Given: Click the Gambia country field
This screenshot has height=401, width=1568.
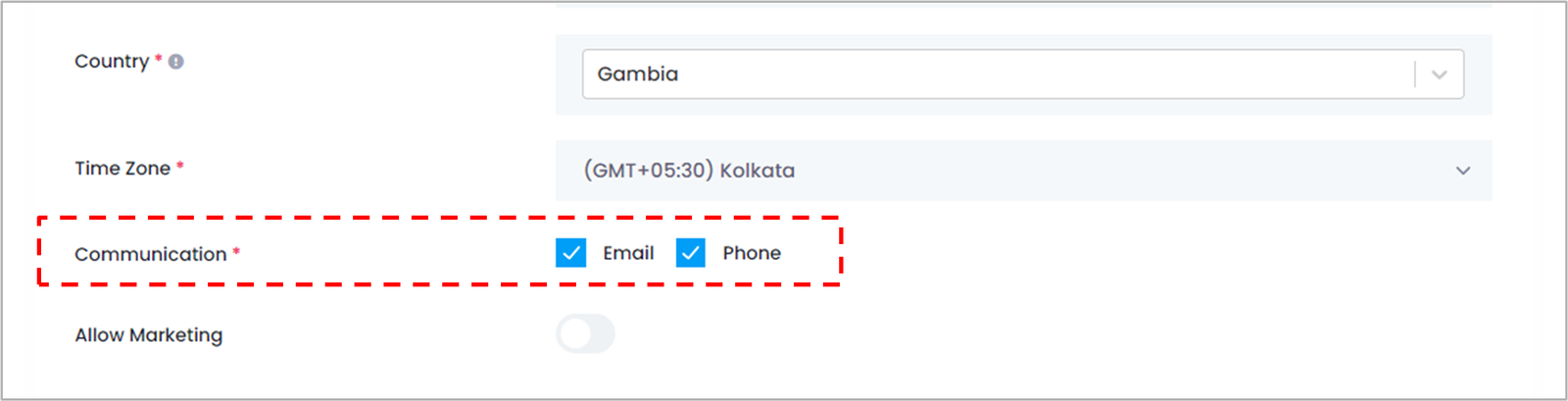Looking at the screenshot, I should coord(1023,75).
